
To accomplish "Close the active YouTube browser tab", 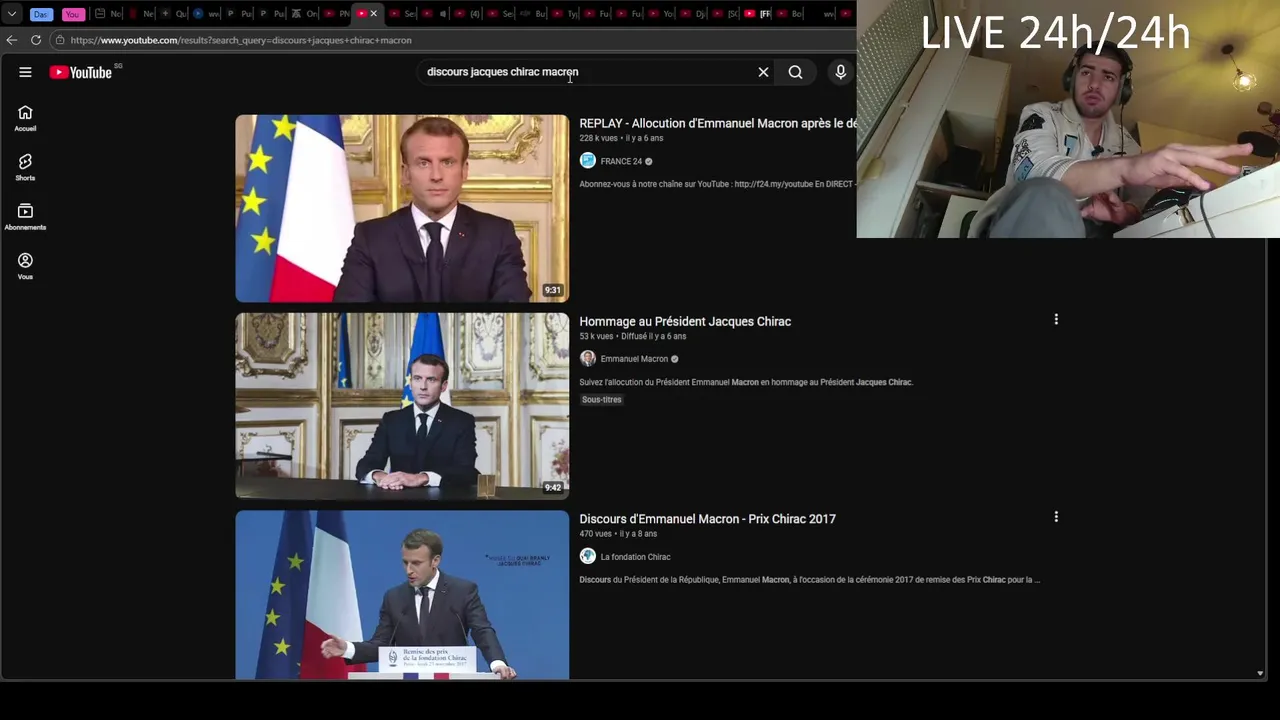I will point(373,14).
